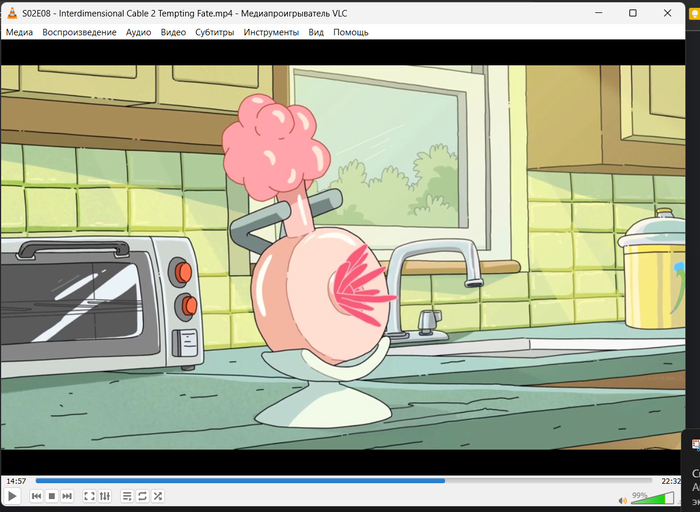Show the playlist panel
Image resolution: width=700 pixels, height=512 pixels.
[127, 496]
